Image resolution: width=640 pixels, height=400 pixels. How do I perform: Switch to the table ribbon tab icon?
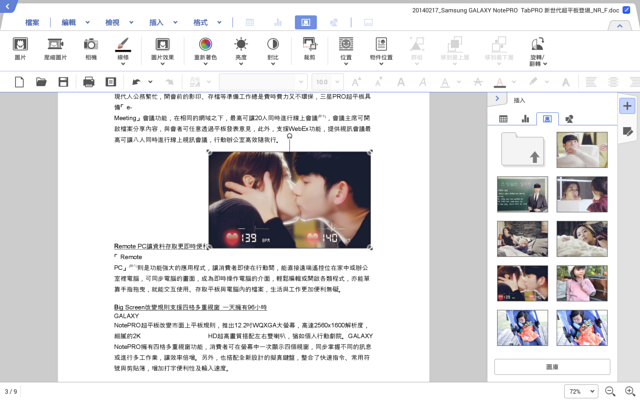click(250, 22)
